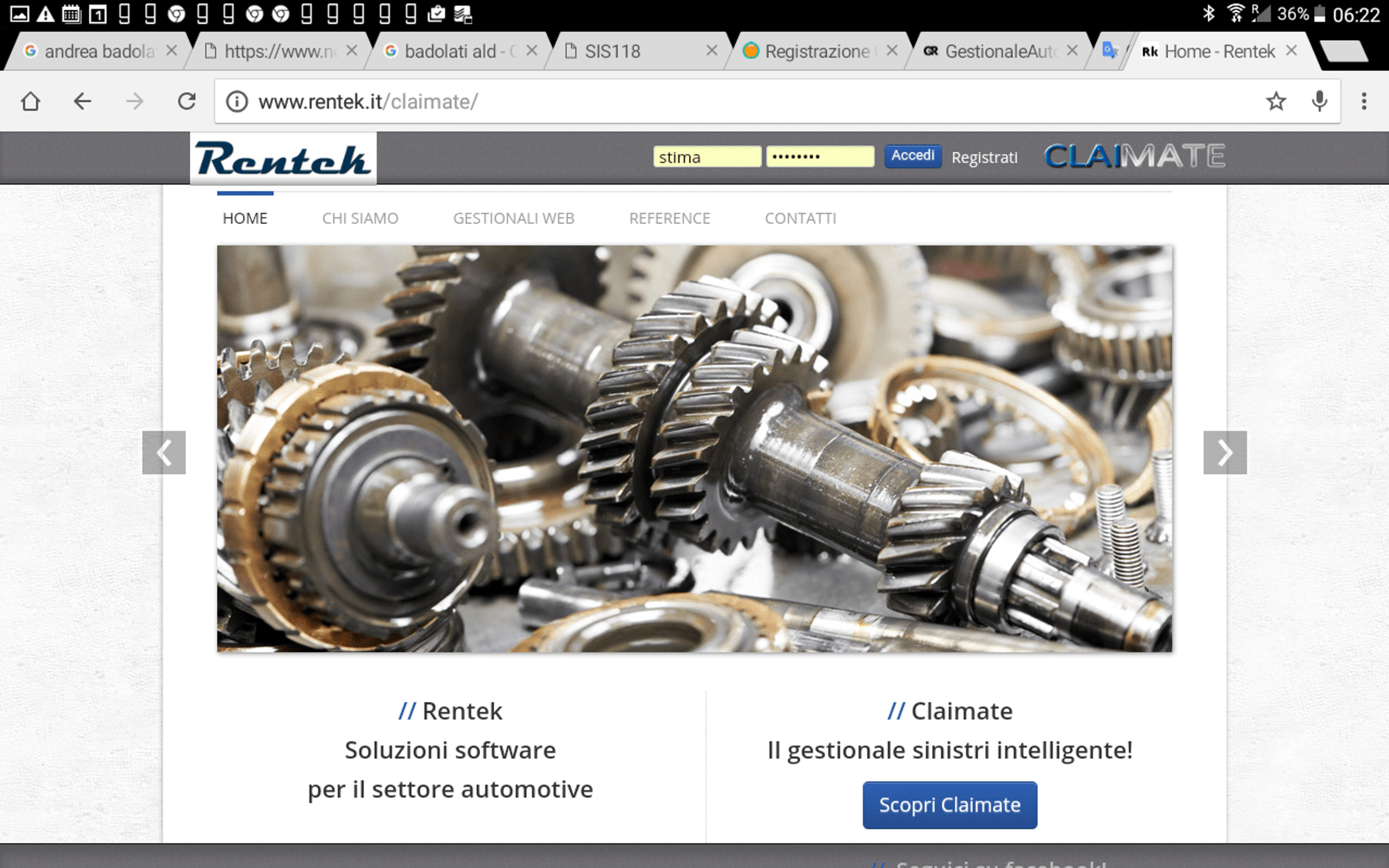
Task: Click the Scopri Claimate button
Action: click(x=950, y=805)
